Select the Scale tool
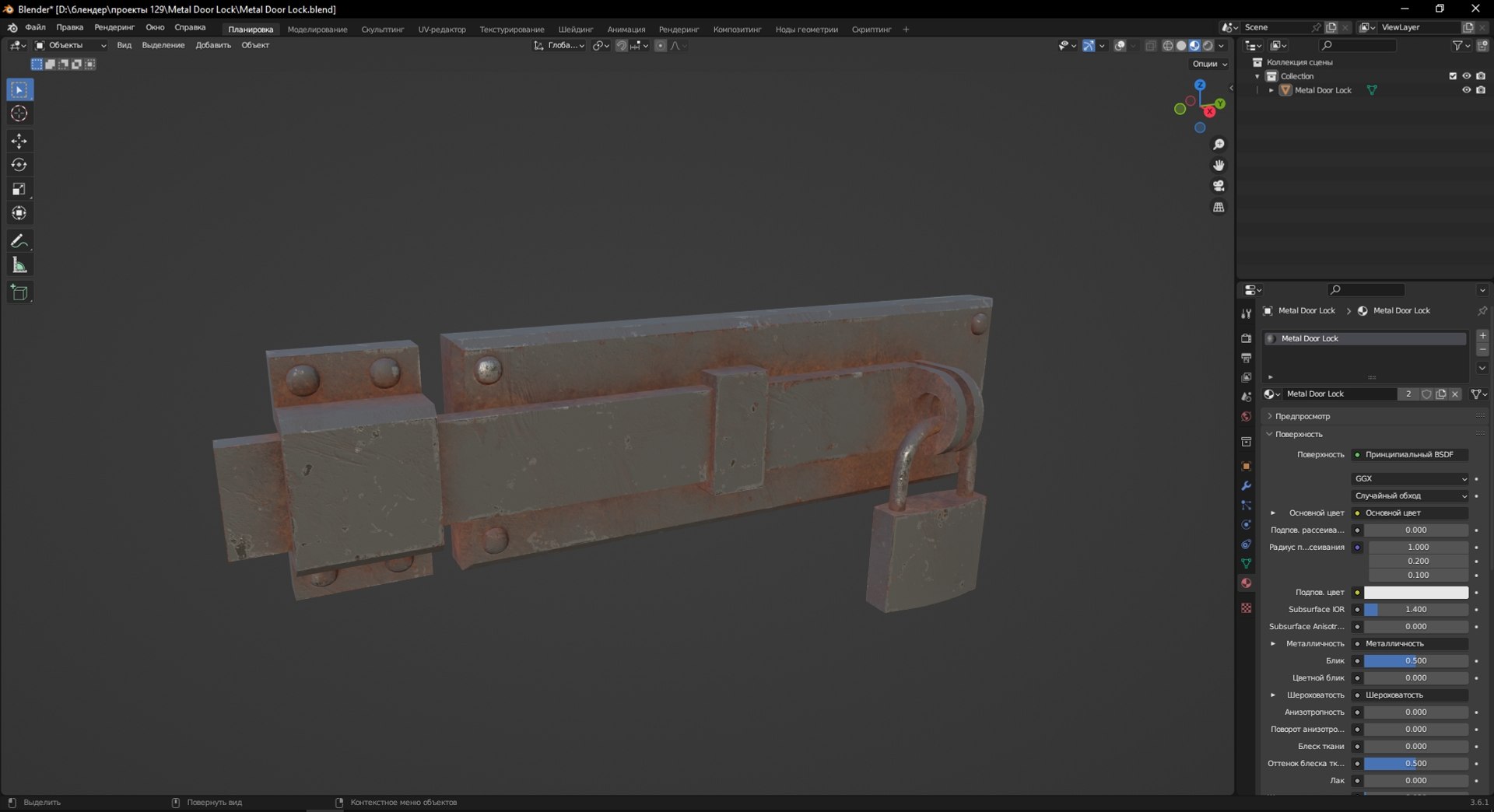Image resolution: width=1494 pixels, height=812 pixels. tap(19, 189)
